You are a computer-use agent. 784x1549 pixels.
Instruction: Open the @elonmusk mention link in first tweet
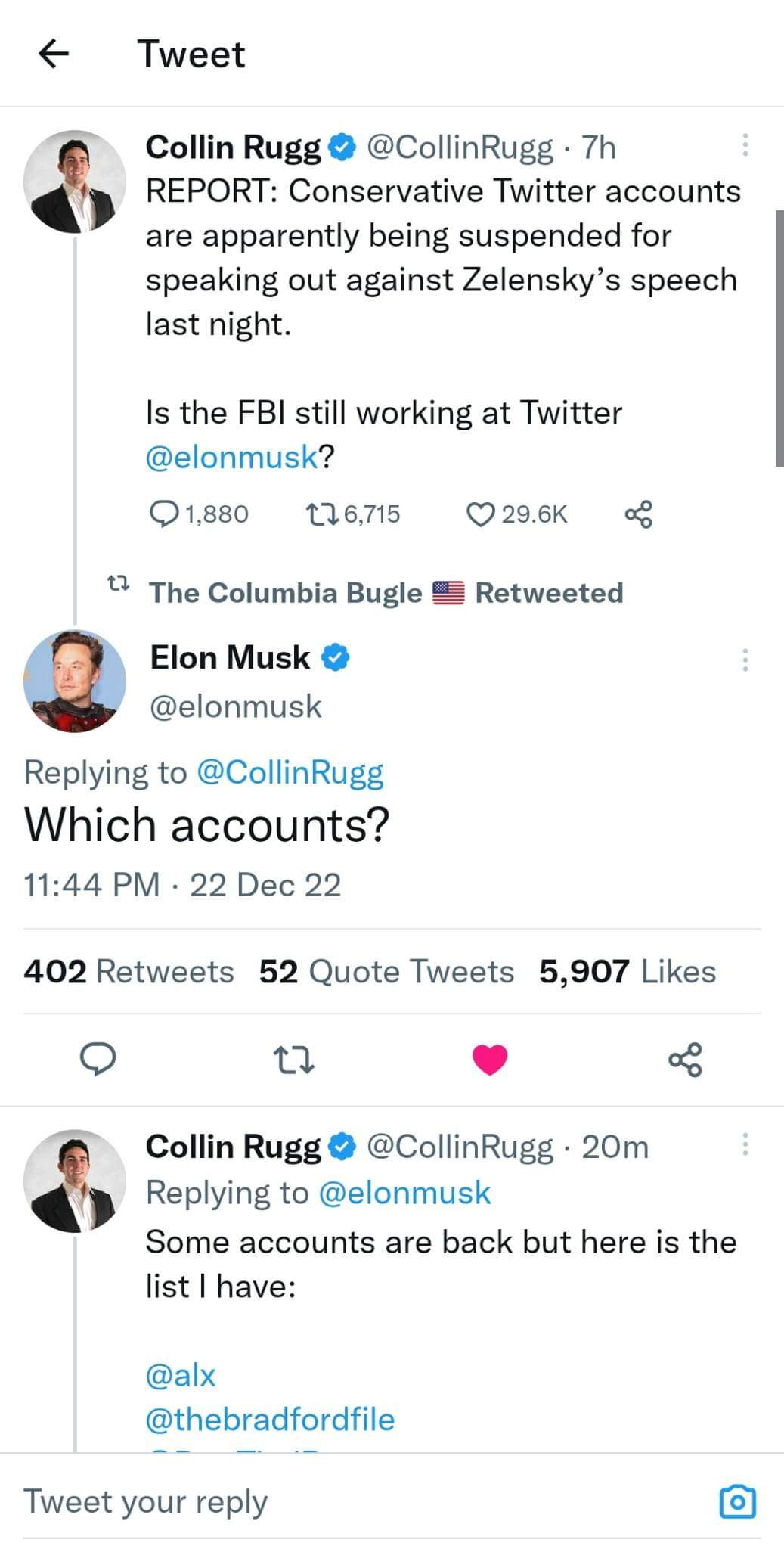click(231, 457)
